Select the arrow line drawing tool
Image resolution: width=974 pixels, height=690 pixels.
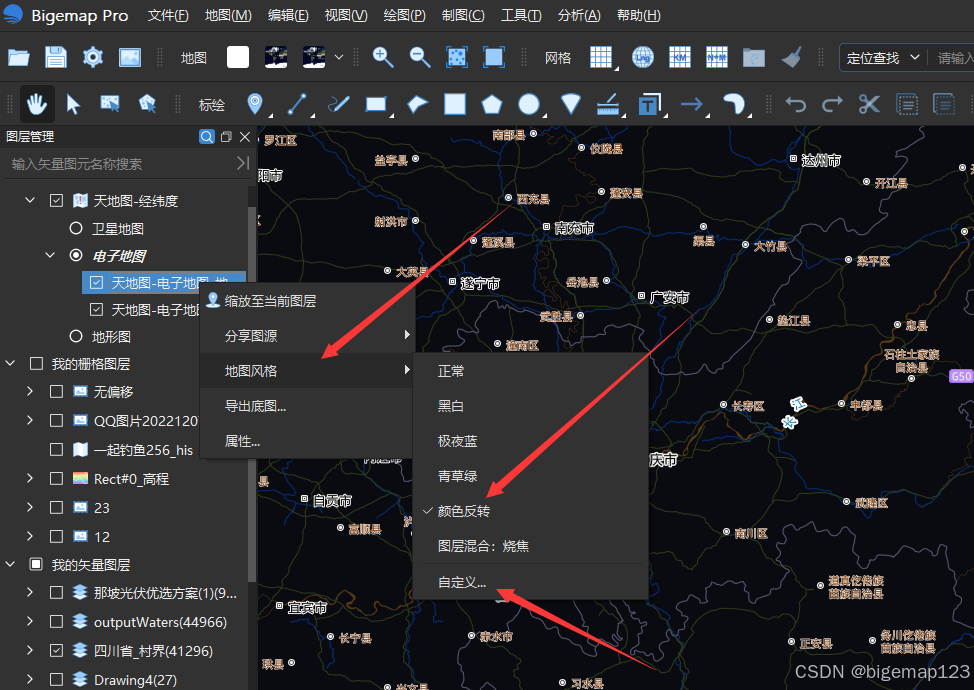691,104
